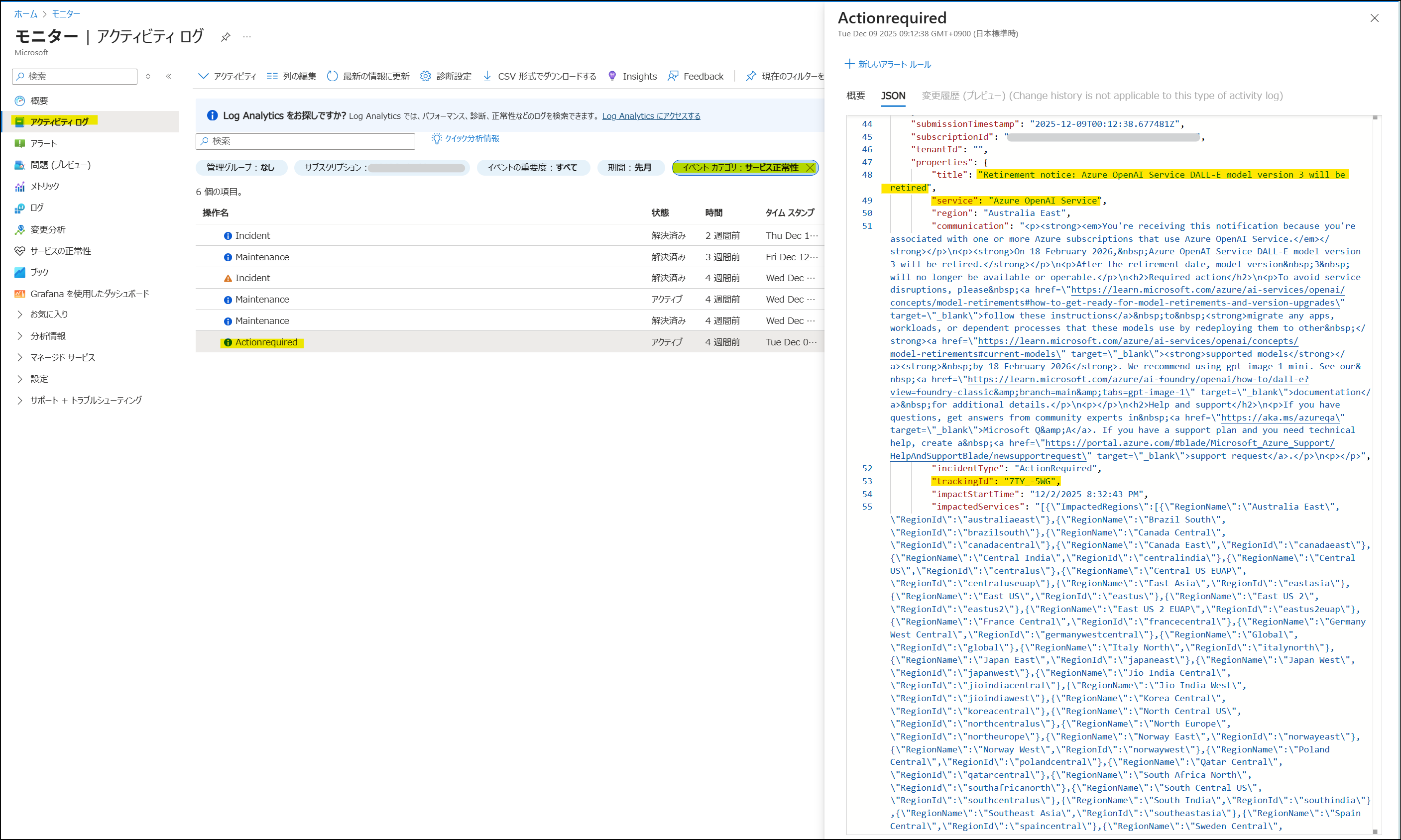Click CSV 形式でダウンロードする
This screenshot has height=840, width=1401.
(539, 77)
